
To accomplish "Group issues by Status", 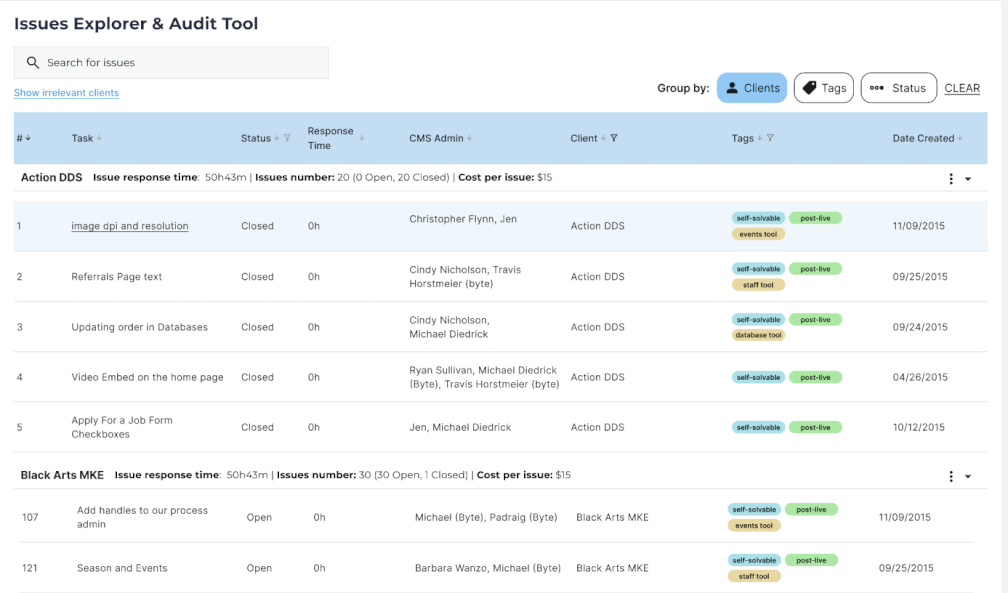I will 899,88.
